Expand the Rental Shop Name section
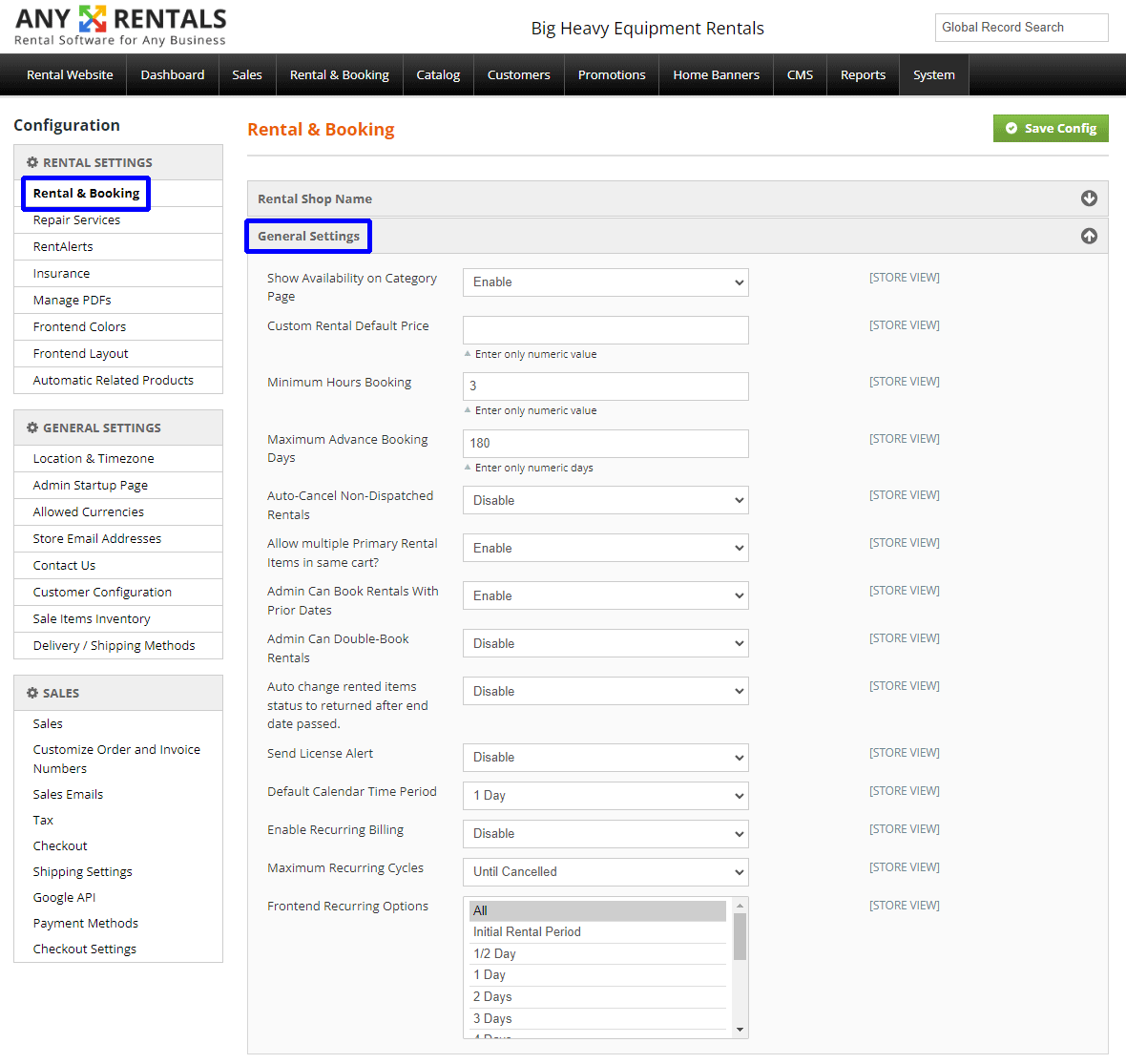Image resolution: width=1126 pixels, height=1064 pixels. coord(1089,198)
